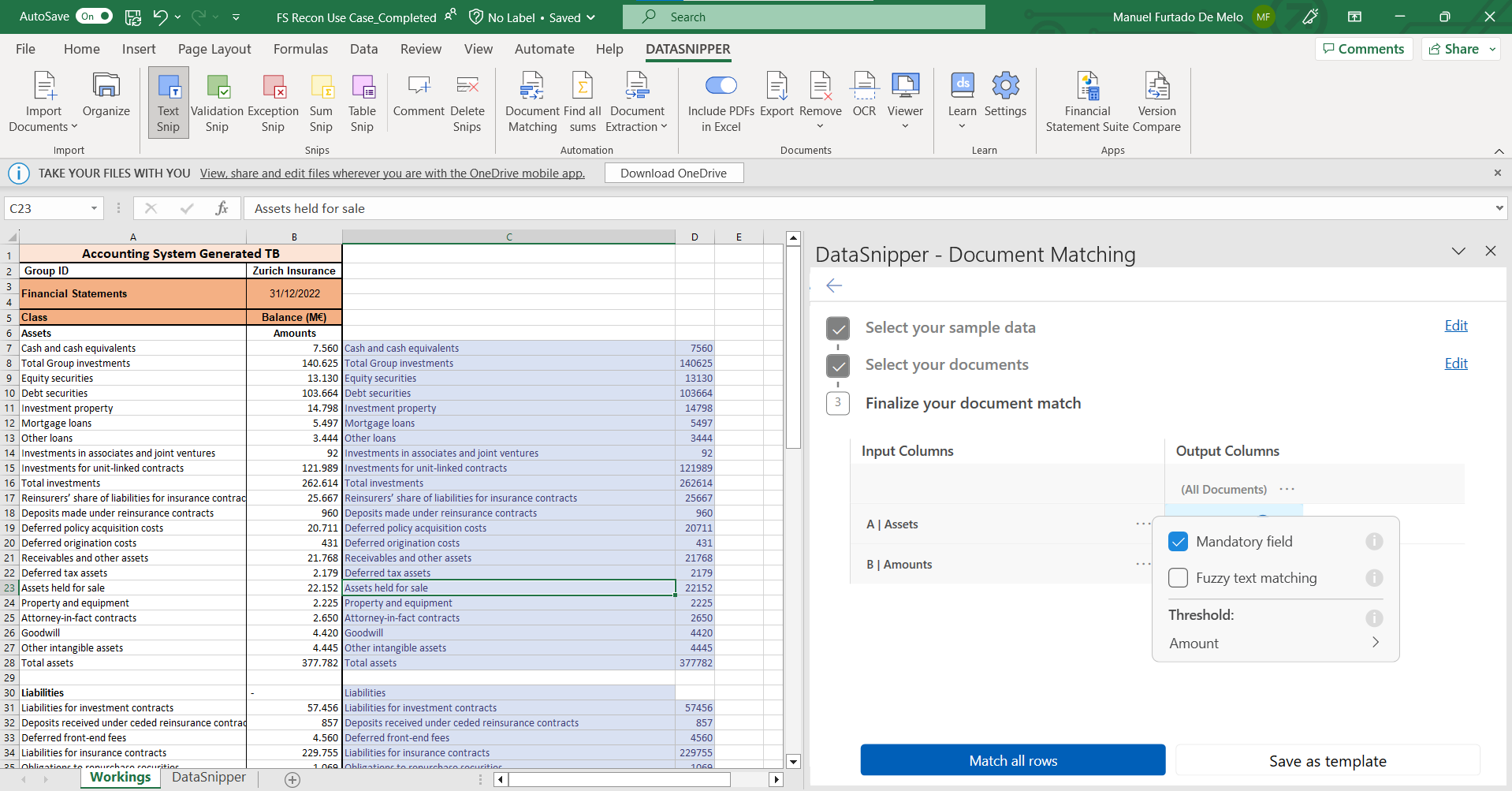Open the Viewer

tap(905, 101)
